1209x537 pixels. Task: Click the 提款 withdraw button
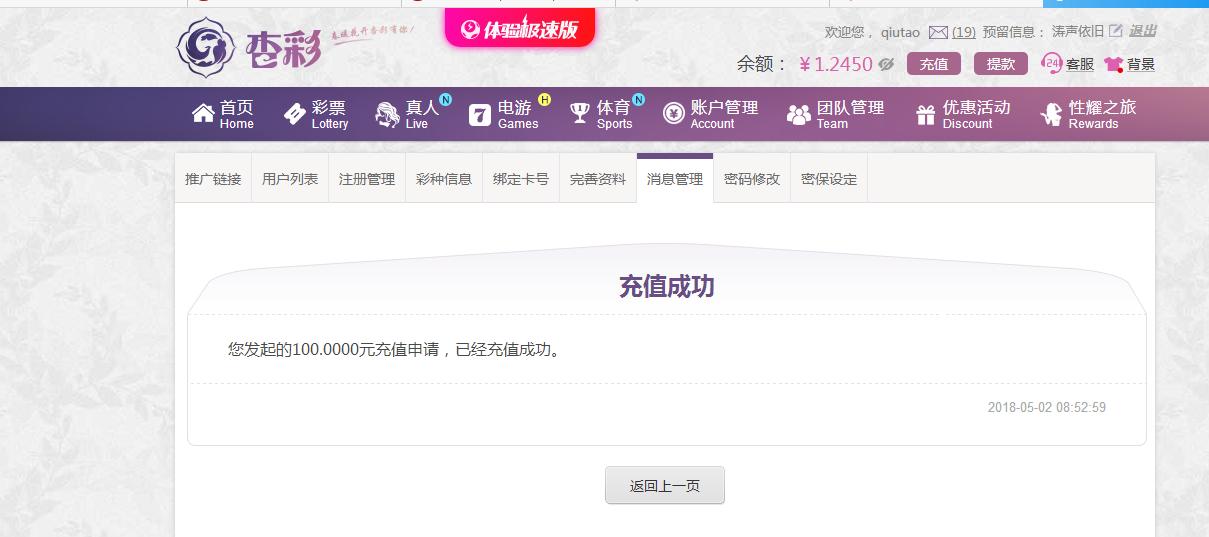click(1001, 64)
